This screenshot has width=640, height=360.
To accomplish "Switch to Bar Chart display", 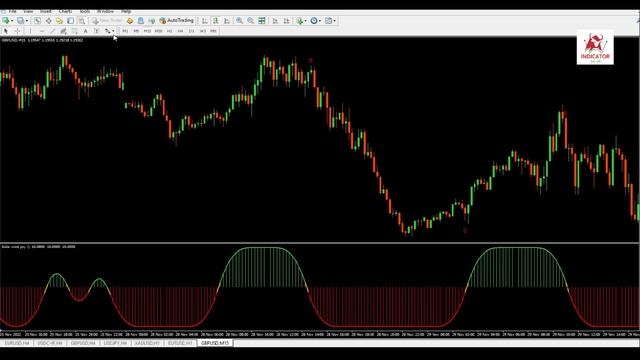I will [x=204, y=20].
